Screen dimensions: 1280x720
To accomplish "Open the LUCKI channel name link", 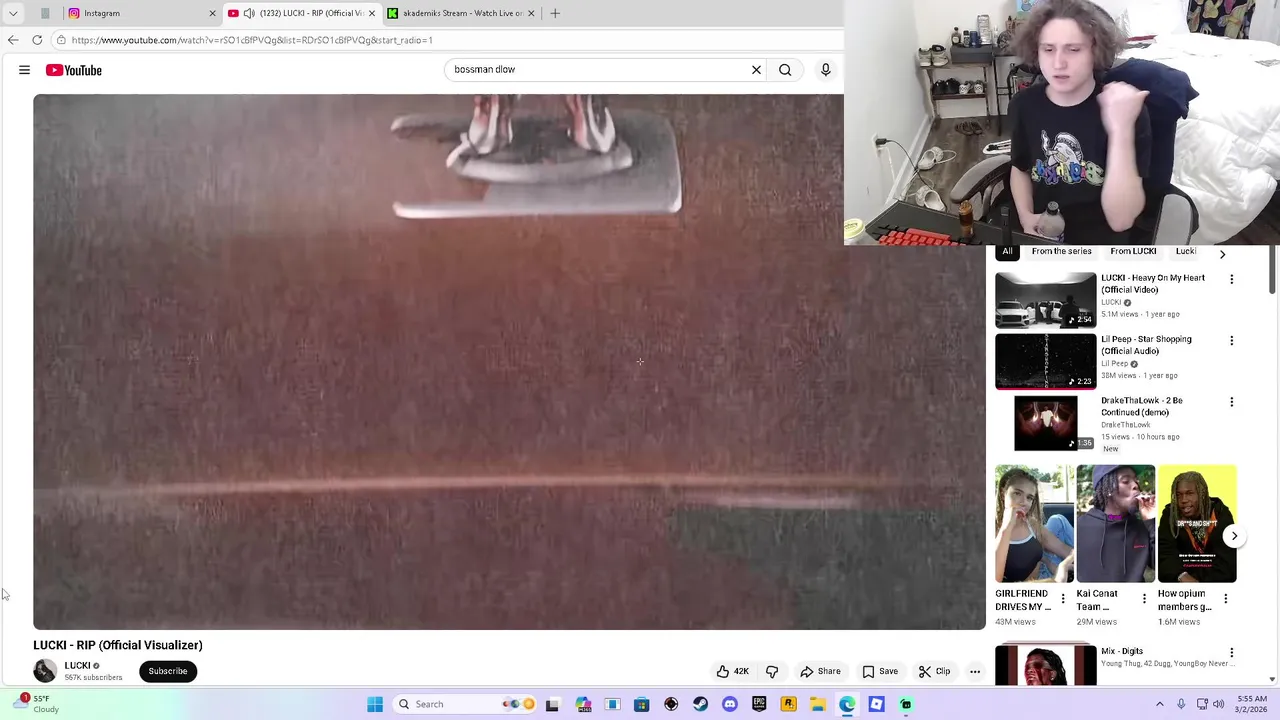I will 77,665.
